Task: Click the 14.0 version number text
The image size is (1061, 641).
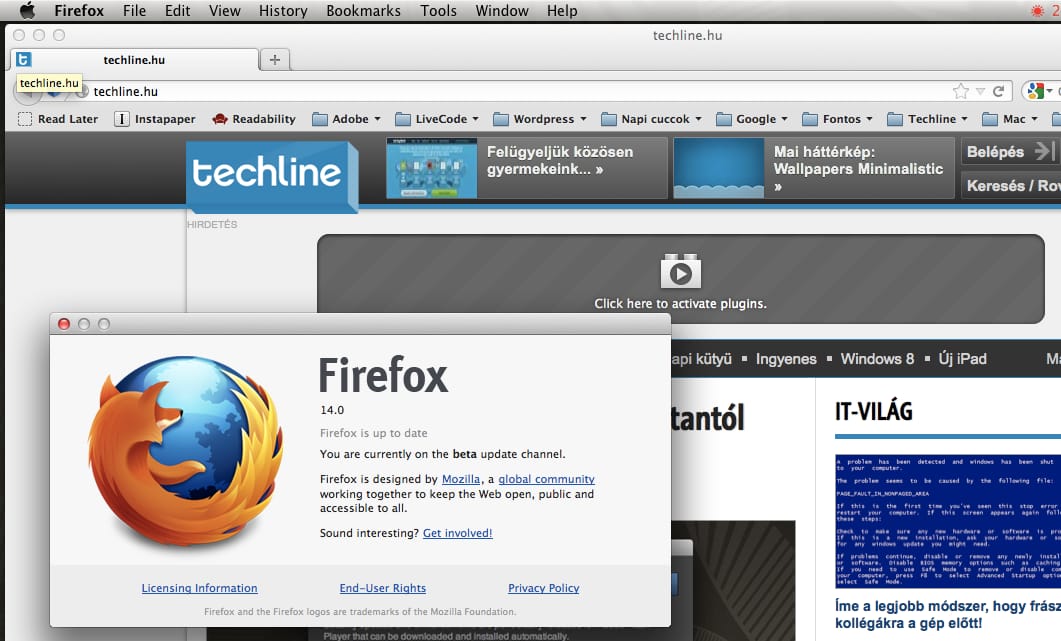Action: (332, 410)
